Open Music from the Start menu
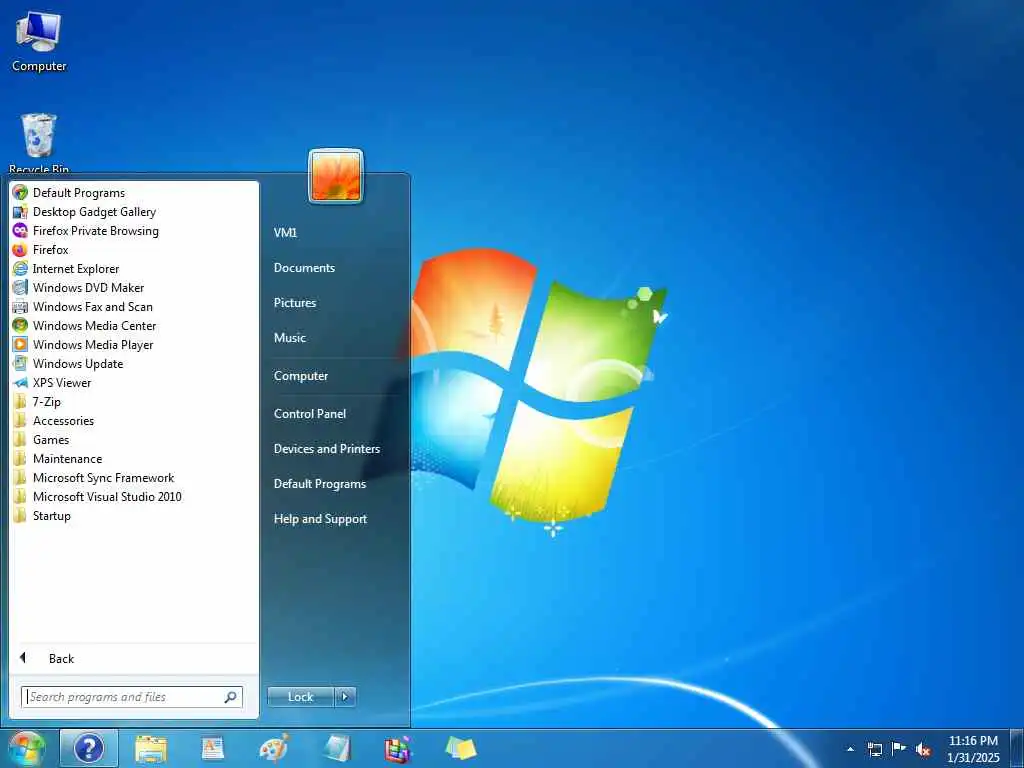The image size is (1024, 768). pos(290,338)
